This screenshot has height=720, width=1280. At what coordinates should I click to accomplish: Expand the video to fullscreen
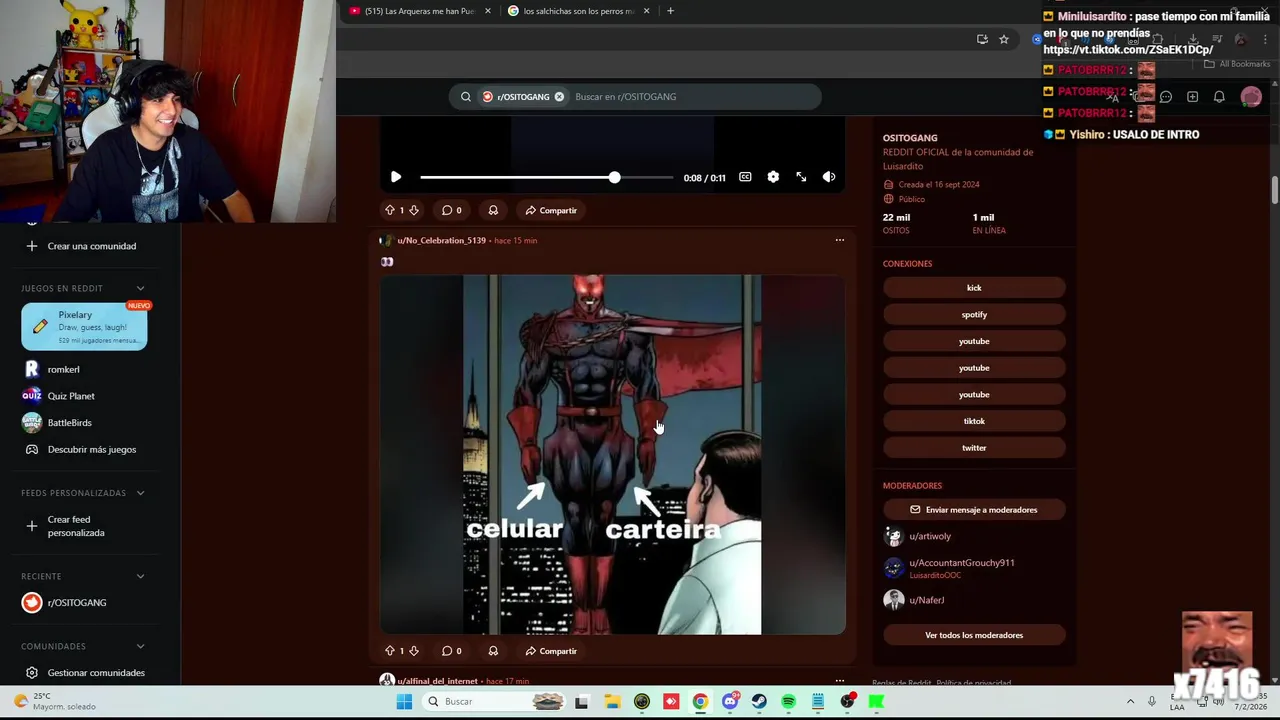coord(801,177)
